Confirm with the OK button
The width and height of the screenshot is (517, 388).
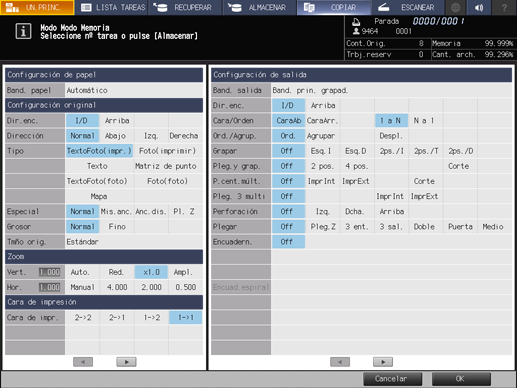461,379
